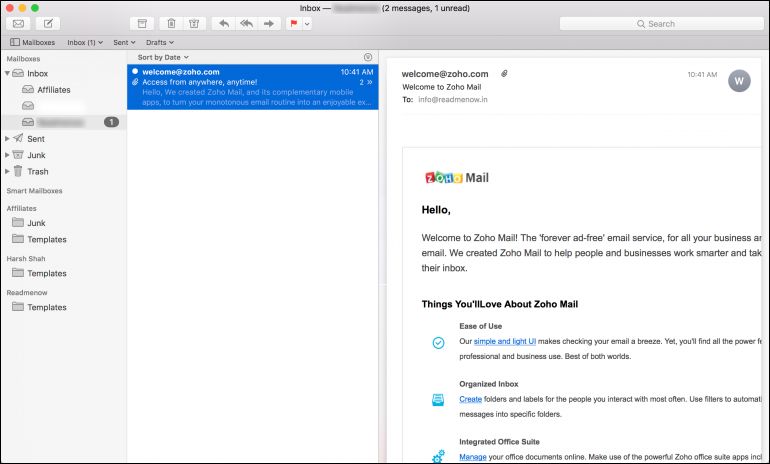Viewport: 770px width, 464px height.
Task: Click sender welcome@zoho.com in the message header
Action: point(445,74)
